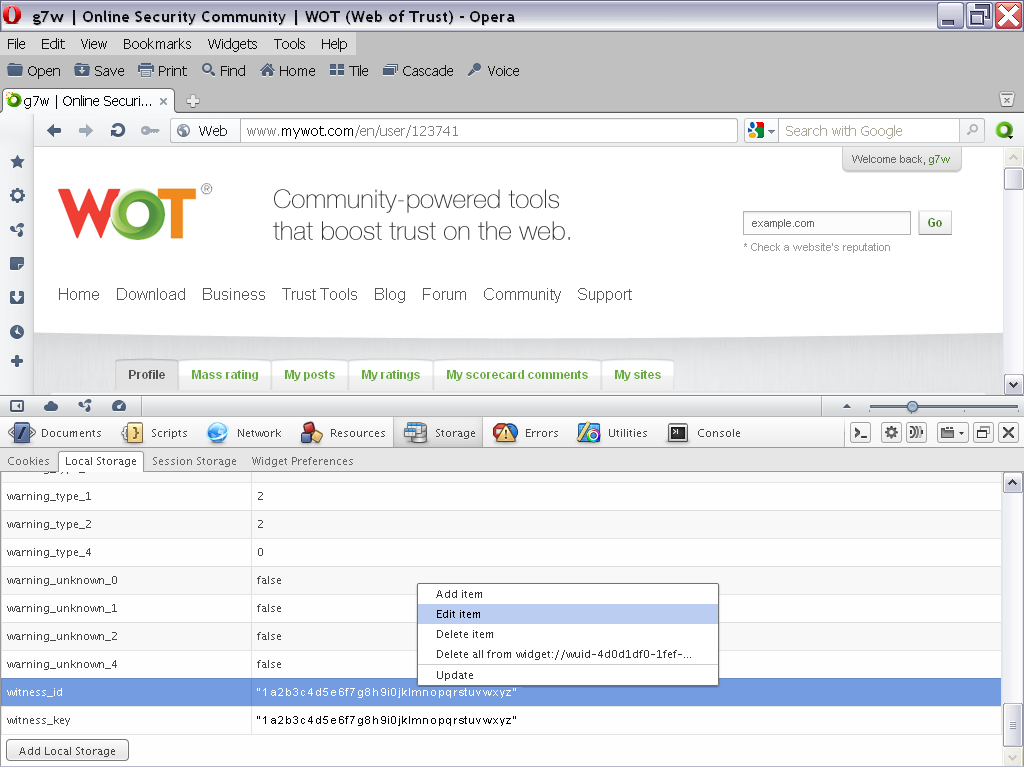
Task: Click the Opera Turbo gauge icon
Action: [119, 406]
